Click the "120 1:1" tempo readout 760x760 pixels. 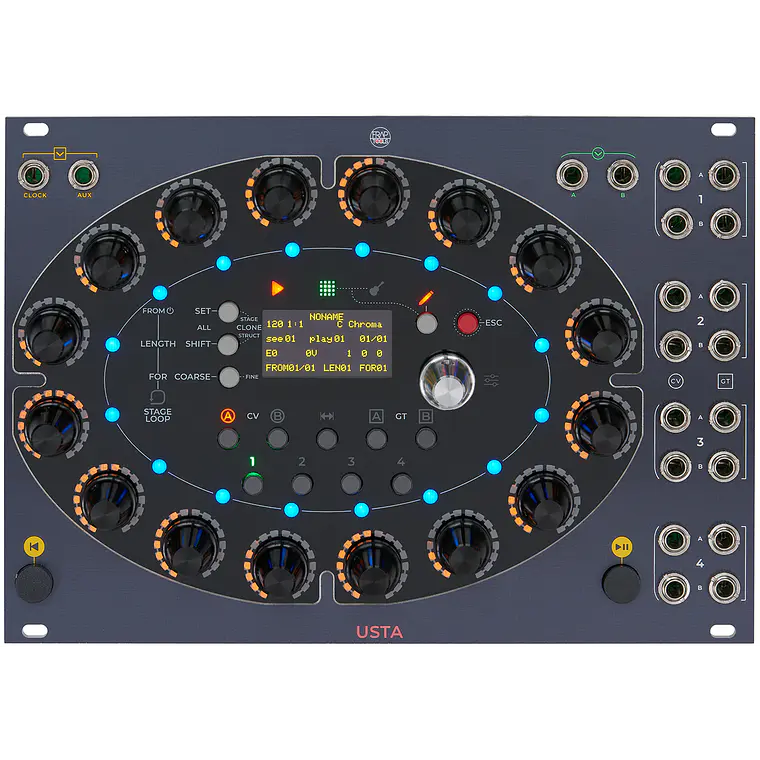pyautogui.click(x=285, y=324)
